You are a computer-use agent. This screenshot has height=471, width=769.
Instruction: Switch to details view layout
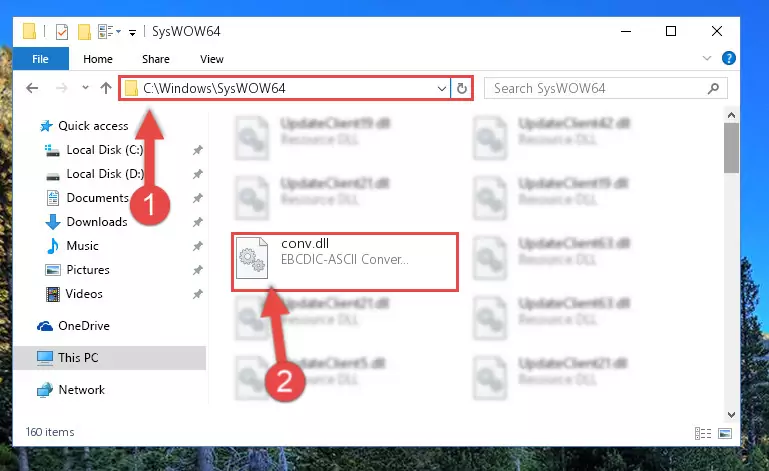pos(703,433)
